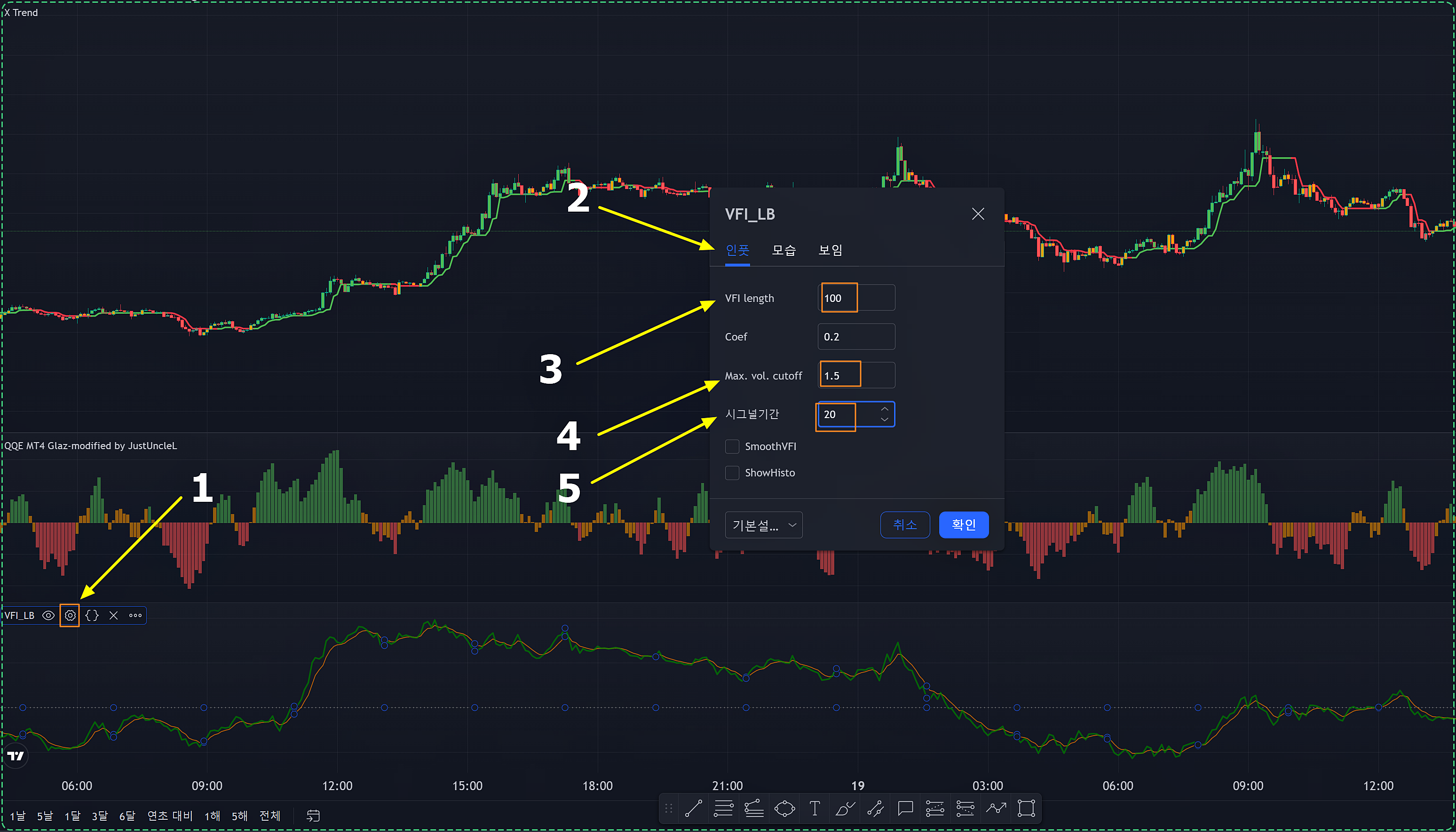This screenshot has width=1456, height=832.
Task: Select the brush drawing tool
Action: [x=845, y=808]
